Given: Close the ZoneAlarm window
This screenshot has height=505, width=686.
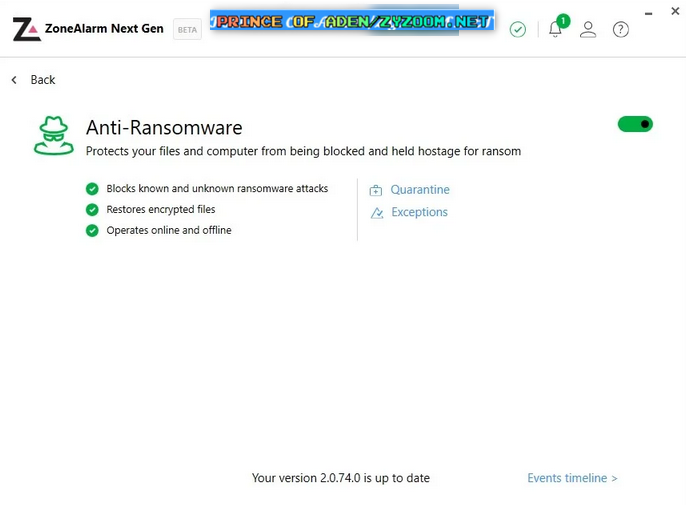Looking at the screenshot, I should coord(675,11).
